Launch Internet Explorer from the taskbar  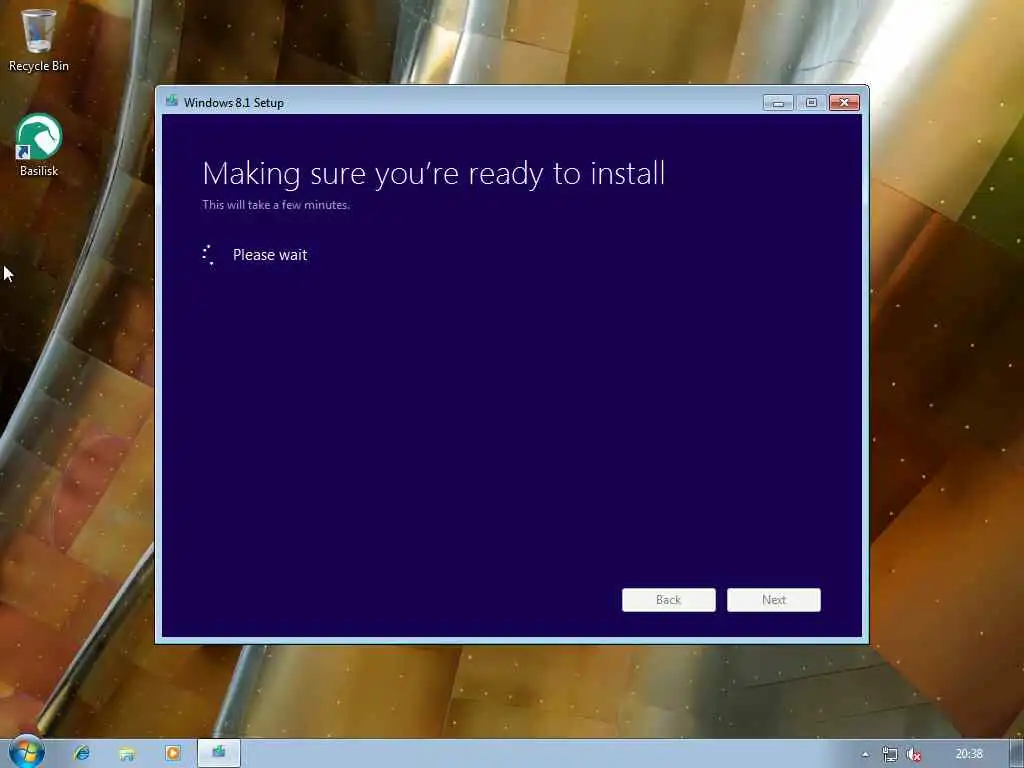pyautogui.click(x=82, y=753)
